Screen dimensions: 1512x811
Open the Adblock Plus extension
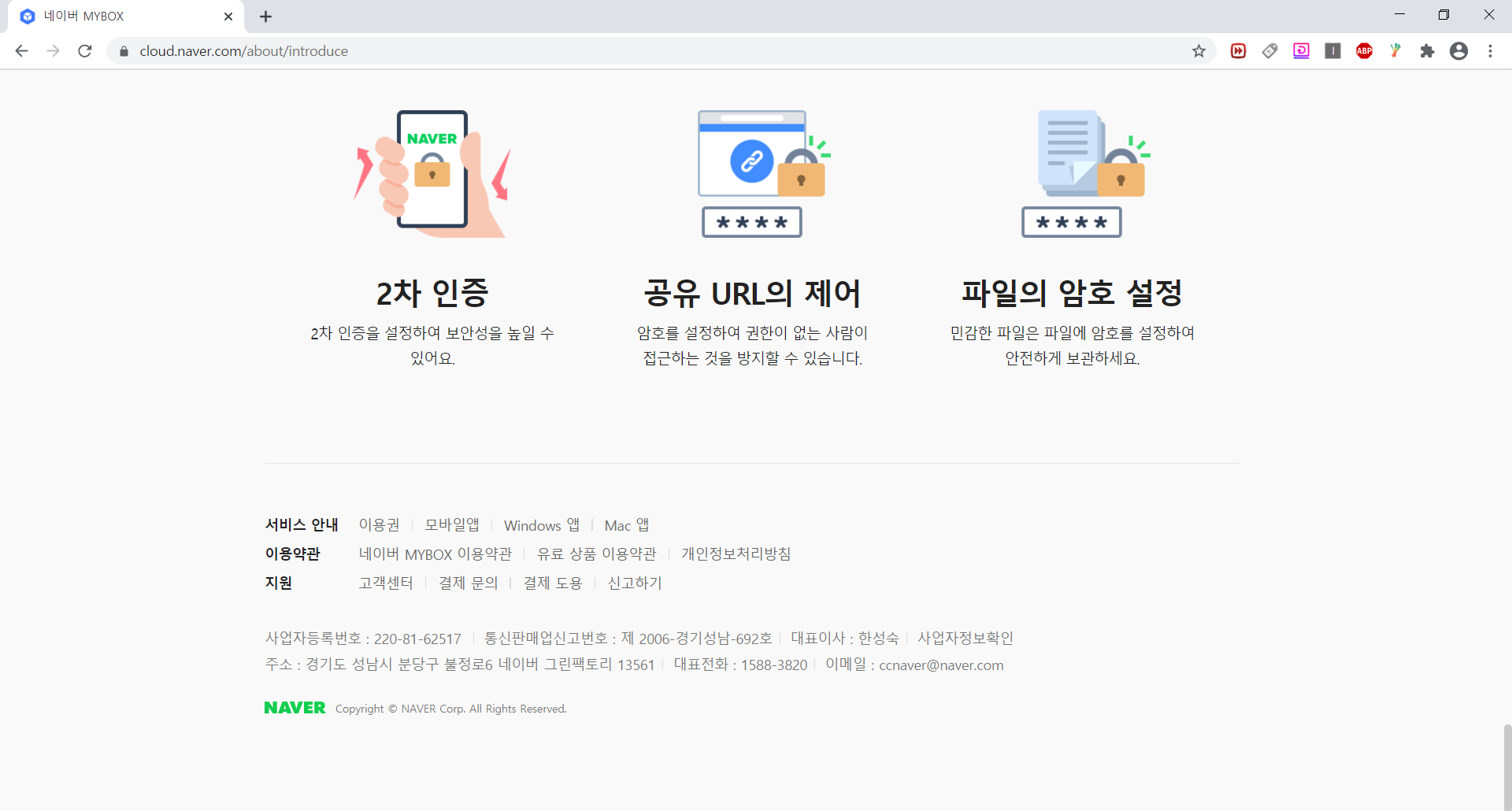click(x=1364, y=51)
